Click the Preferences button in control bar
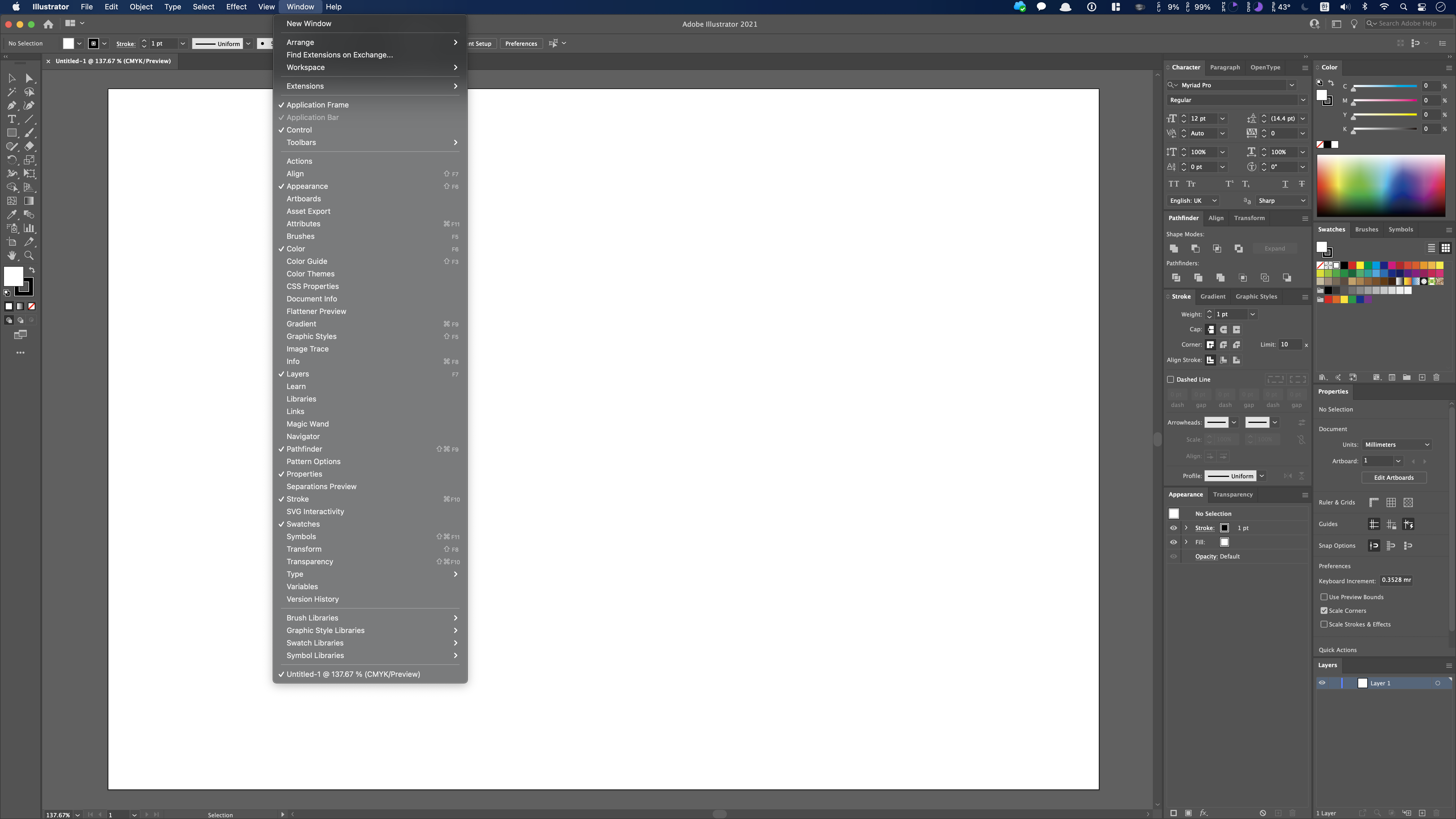Screen dimensions: 1456x819 point(521,44)
